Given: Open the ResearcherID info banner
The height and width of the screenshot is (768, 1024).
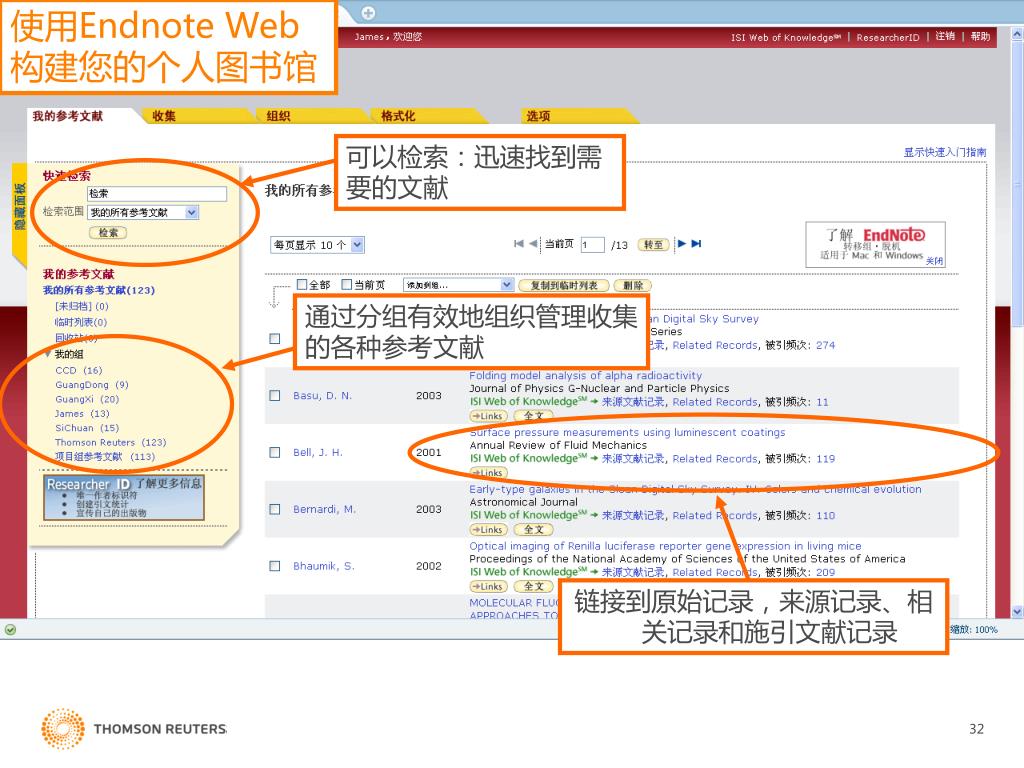Looking at the screenshot, I should pos(124,497).
